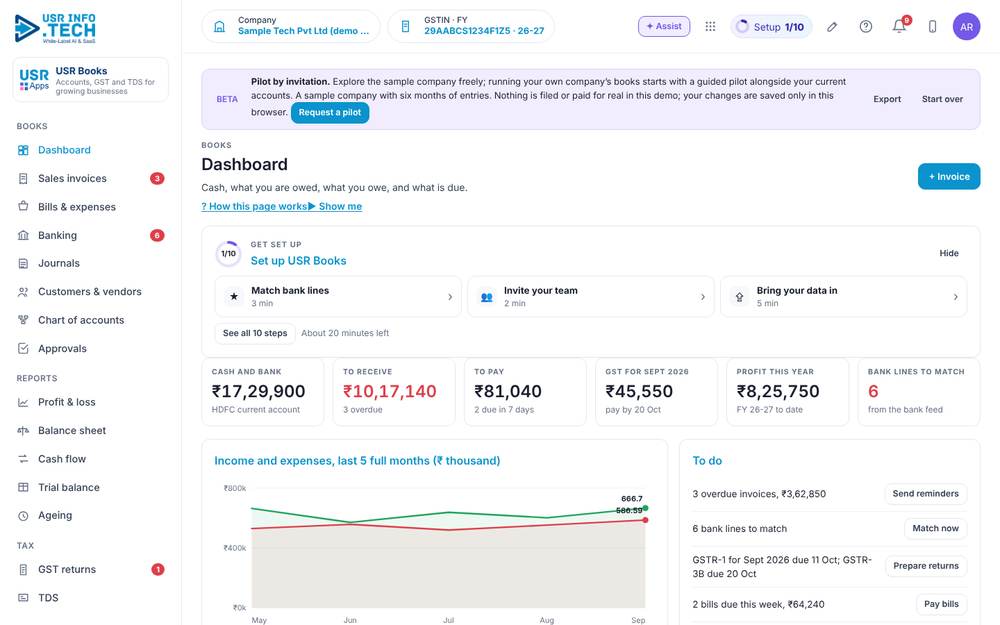Click the + Invoice button
The image size is (1000, 625).
(x=949, y=177)
